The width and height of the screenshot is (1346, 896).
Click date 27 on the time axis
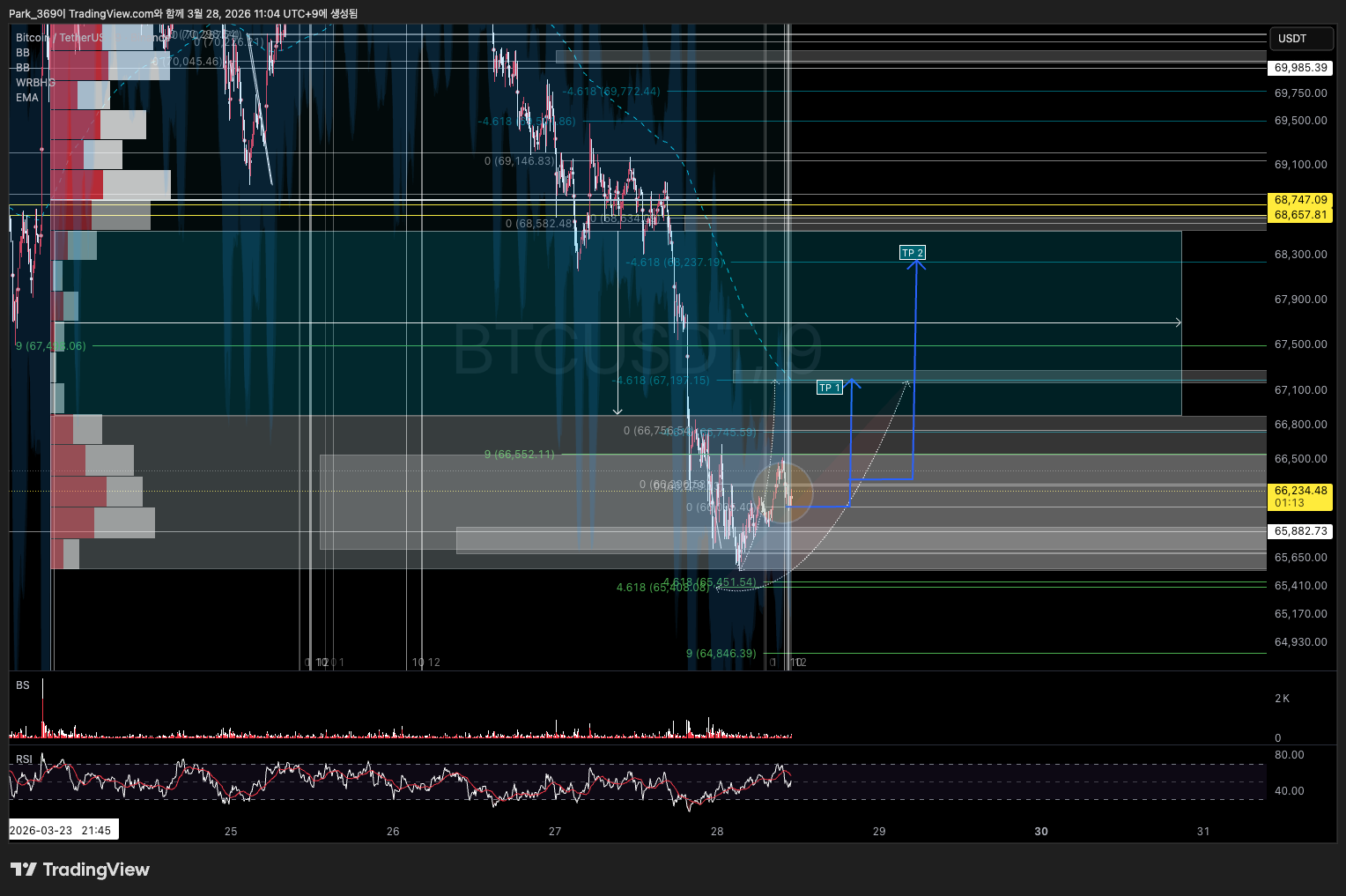click(x=555, y=831)
